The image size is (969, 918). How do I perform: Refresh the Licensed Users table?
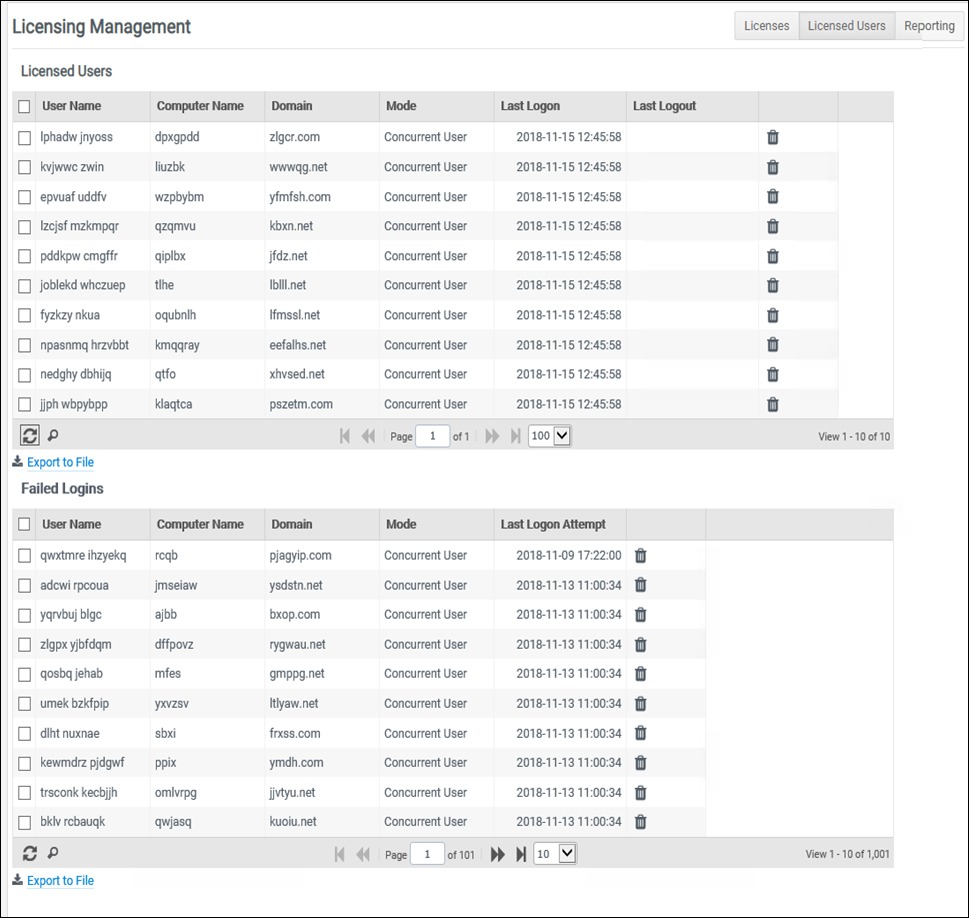[30, 436]
